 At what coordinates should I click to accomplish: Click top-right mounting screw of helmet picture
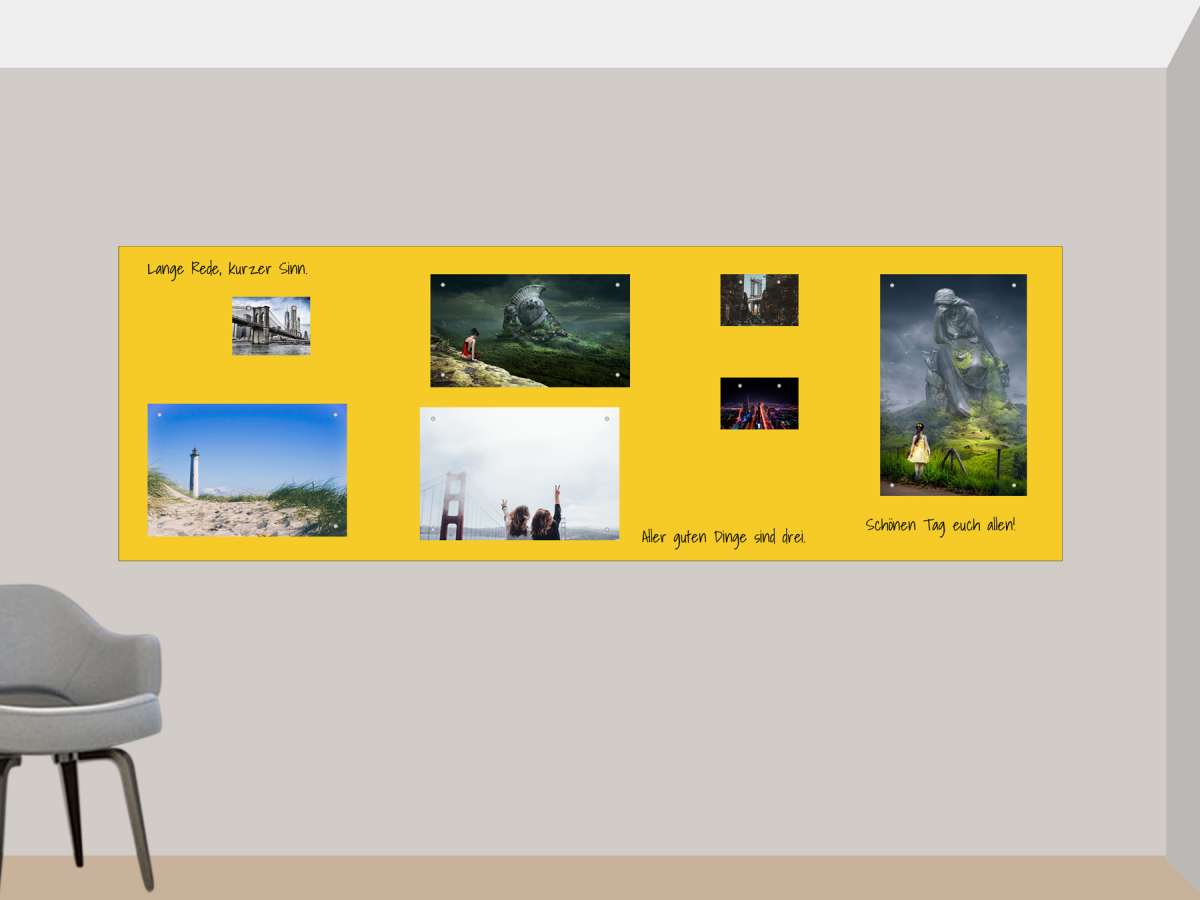coord(617,285)
